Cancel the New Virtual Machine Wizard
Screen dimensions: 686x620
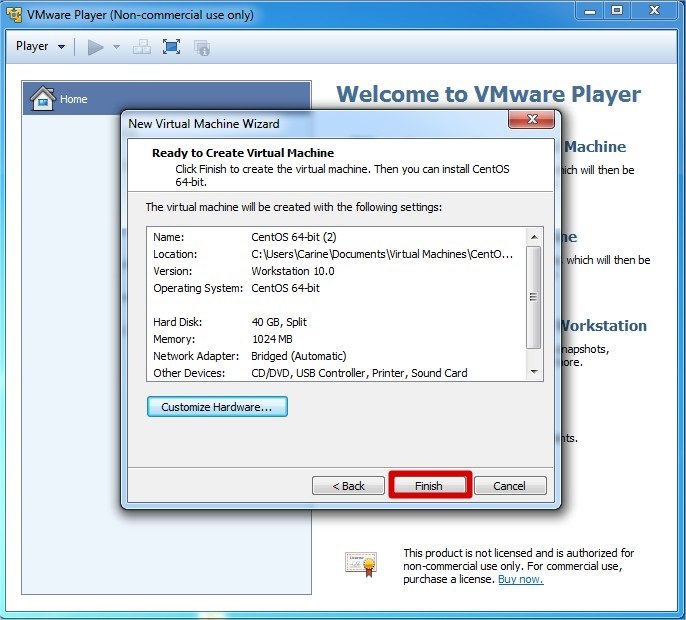click(x=509, y=486)
